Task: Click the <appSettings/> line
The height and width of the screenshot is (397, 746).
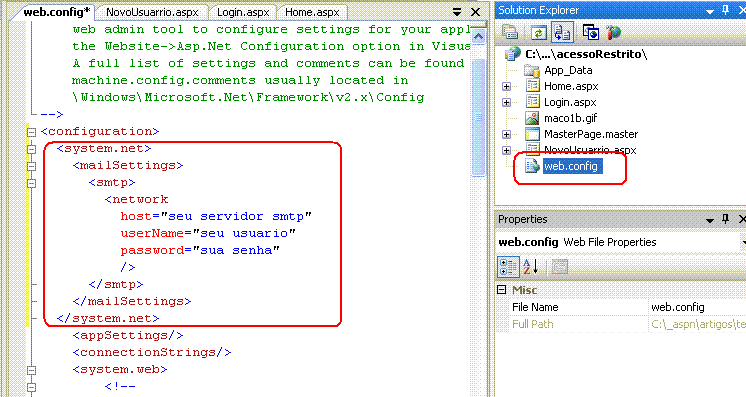Action: (128, 336)
